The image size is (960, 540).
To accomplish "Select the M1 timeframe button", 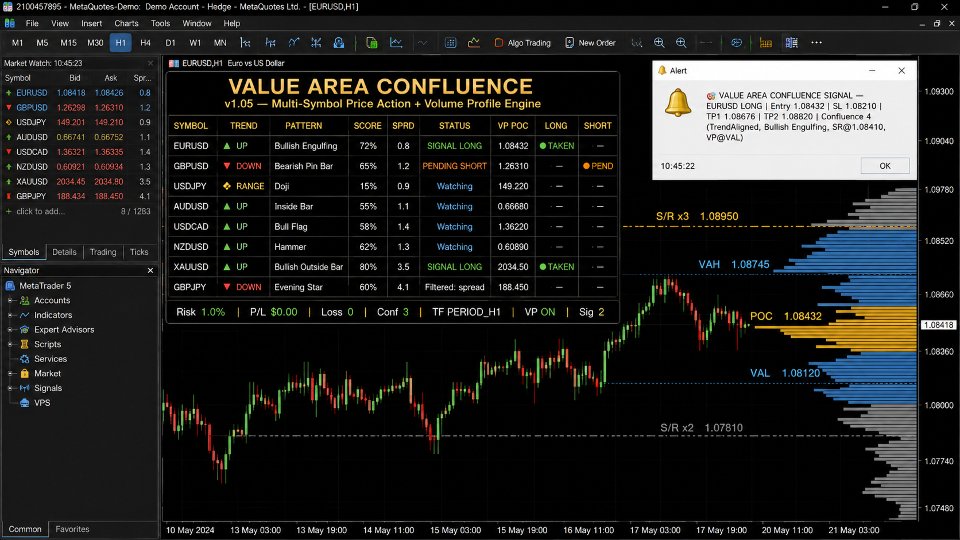I will click(17, 43).
